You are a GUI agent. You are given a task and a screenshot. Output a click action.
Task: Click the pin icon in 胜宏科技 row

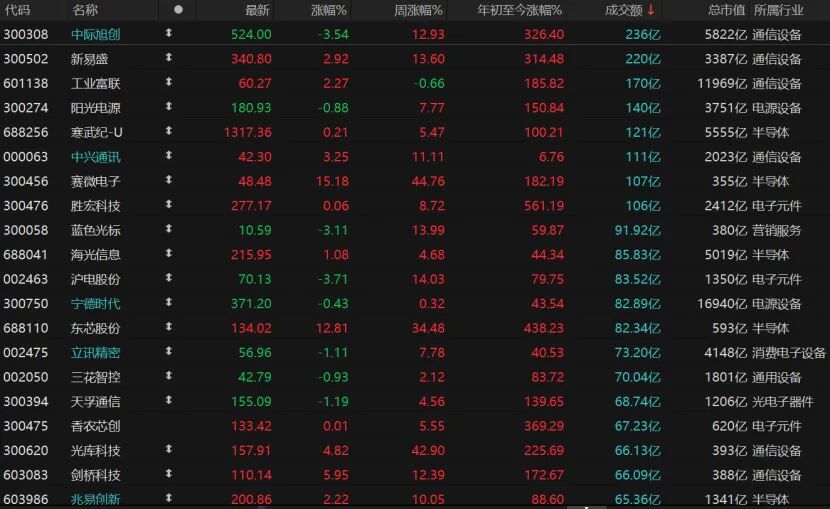[x=168, y=204]
